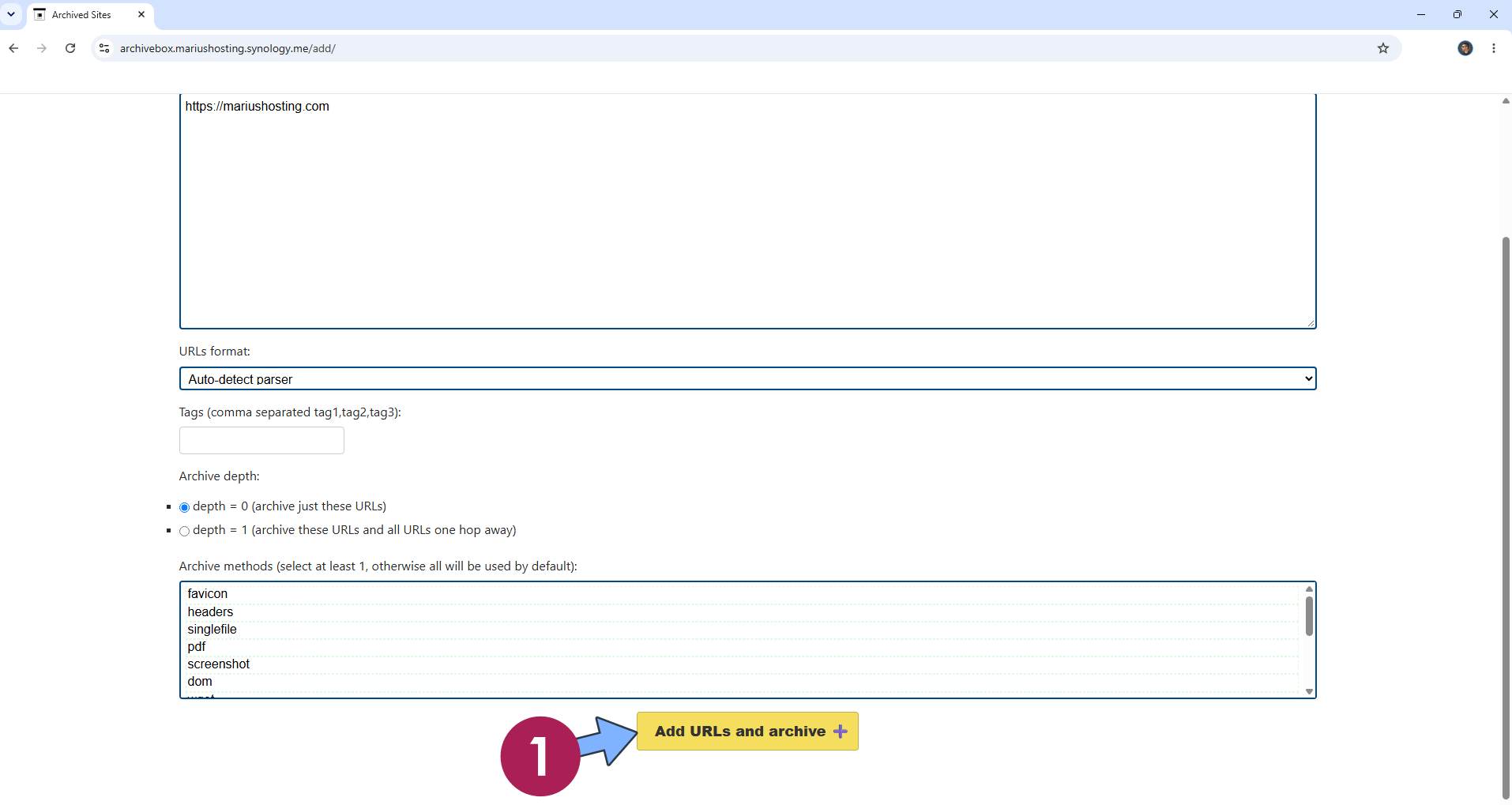This screenshot has height=805, width=1512.
Task: Select screenshot archive method
Action: pos(742,664)
